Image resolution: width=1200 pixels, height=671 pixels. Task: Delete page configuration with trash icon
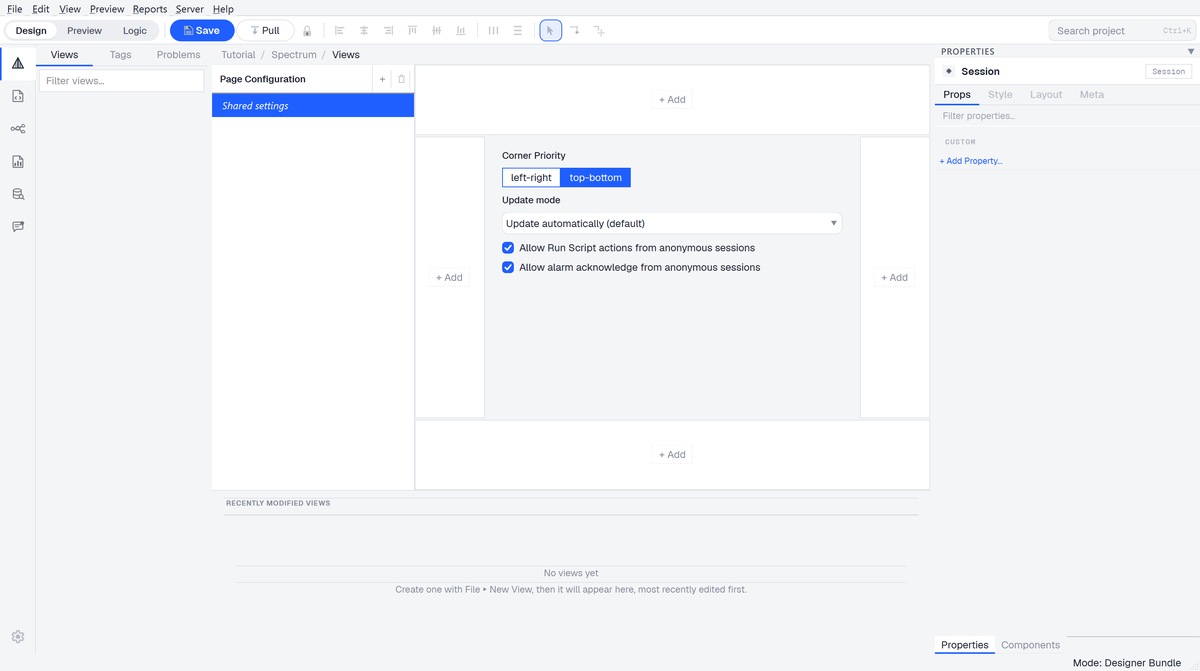[x=402, y=79]
